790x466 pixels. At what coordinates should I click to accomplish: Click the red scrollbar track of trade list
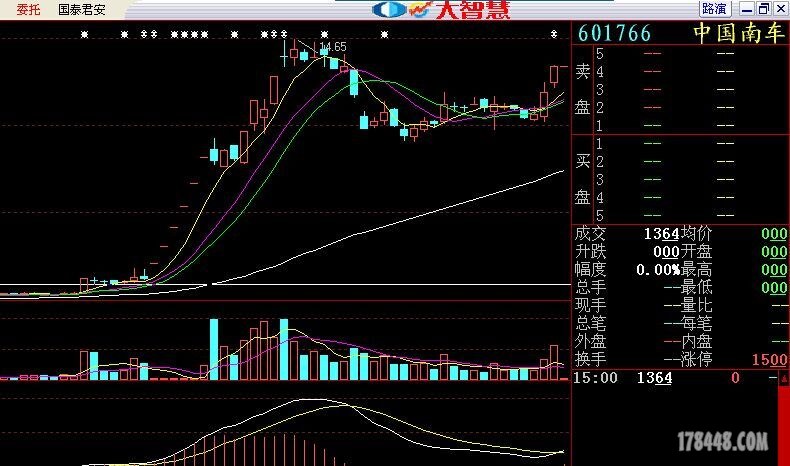782,425
